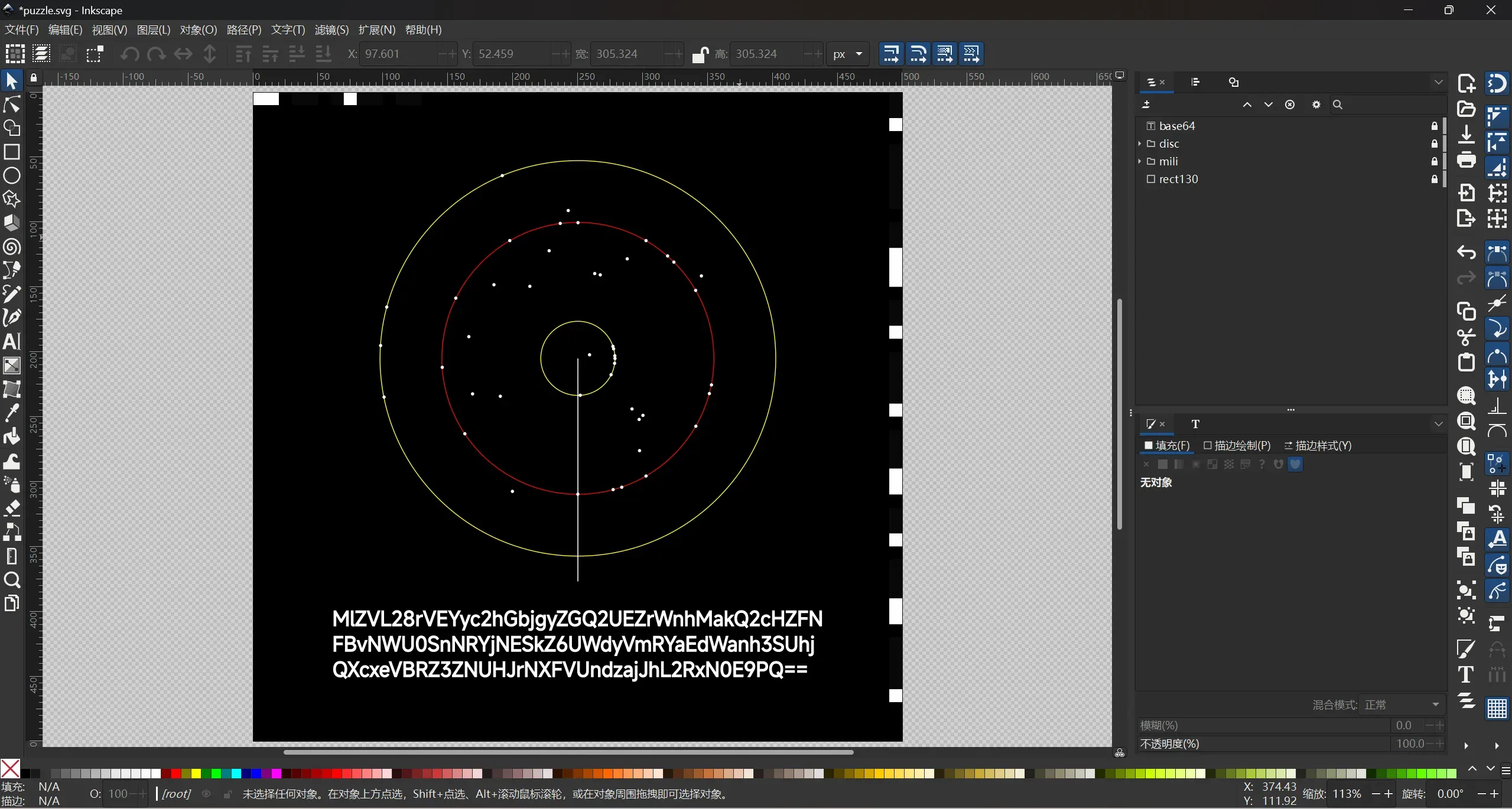This screenshot has width=1512, height=809.
Task: Select the Pencil freehand tool
Action: click(12, 294)
